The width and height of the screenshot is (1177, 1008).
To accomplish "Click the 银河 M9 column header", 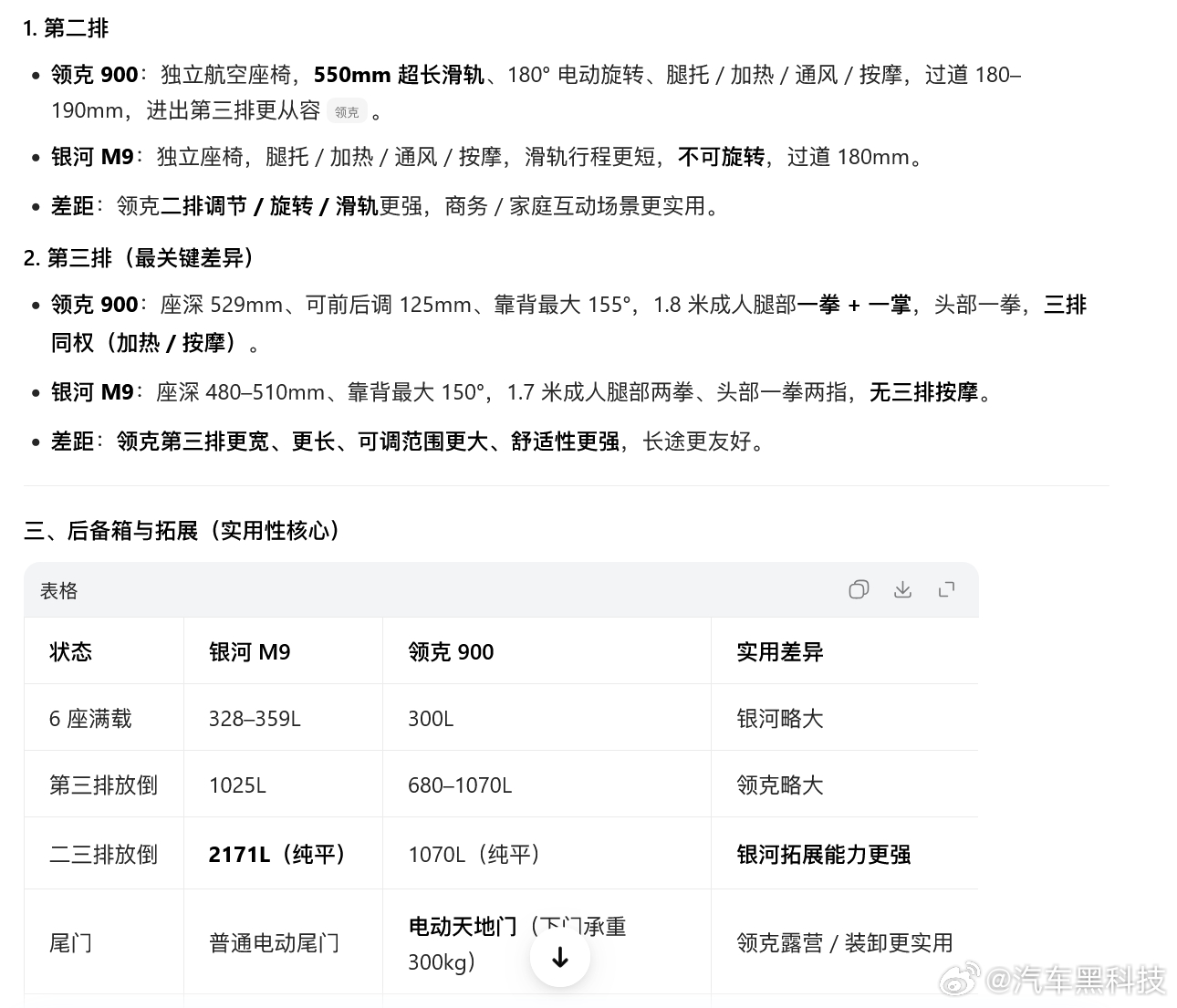I will click(x=250, y=651).
